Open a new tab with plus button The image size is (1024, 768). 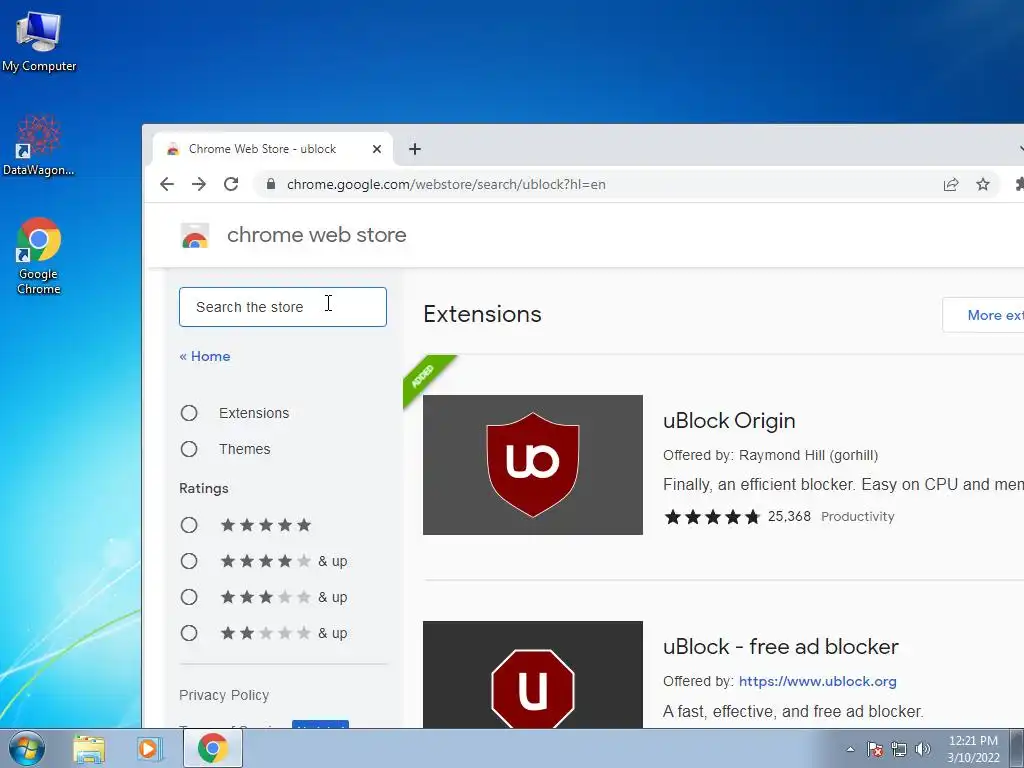click(x=415, y=149)
